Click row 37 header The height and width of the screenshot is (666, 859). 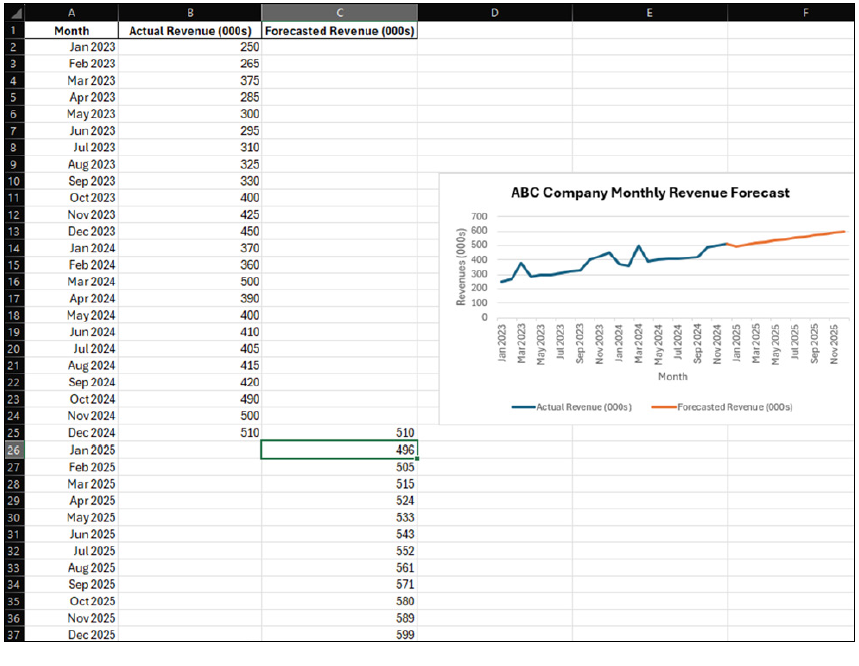pyautogui.click(x=13, y=635)
